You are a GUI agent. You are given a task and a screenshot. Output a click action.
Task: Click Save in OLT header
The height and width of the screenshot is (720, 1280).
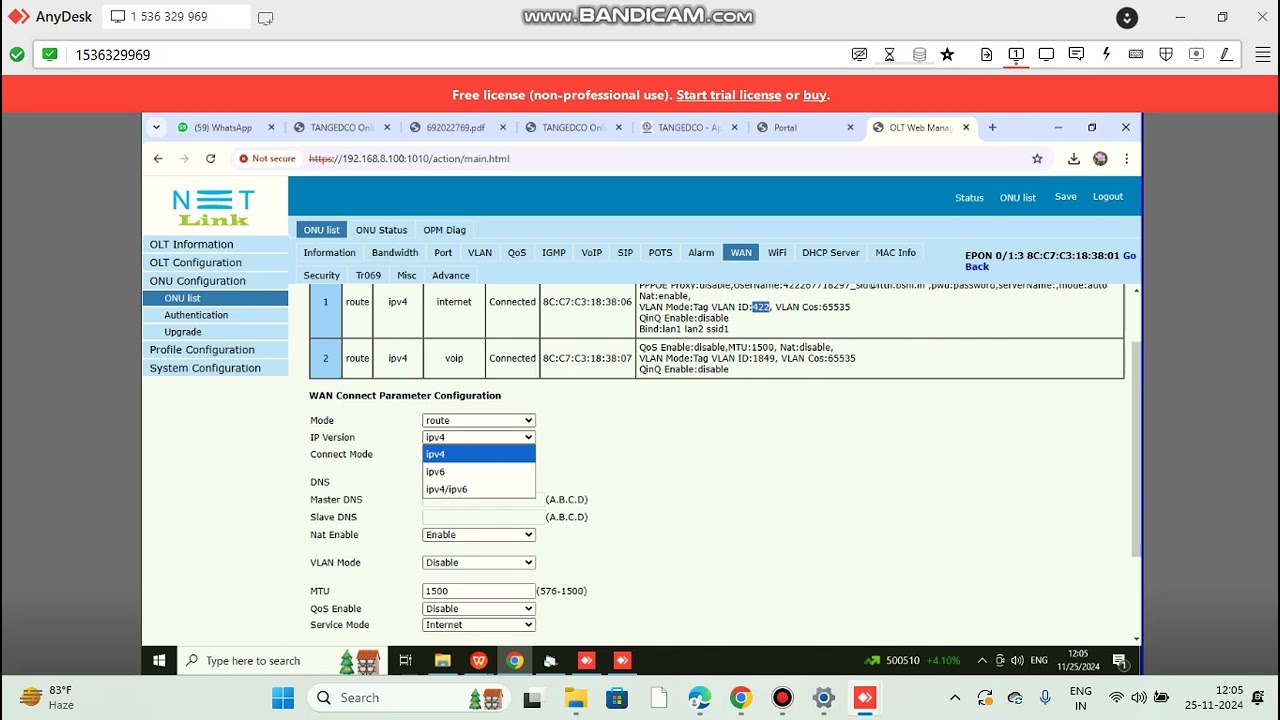[x=1066, y=197]
